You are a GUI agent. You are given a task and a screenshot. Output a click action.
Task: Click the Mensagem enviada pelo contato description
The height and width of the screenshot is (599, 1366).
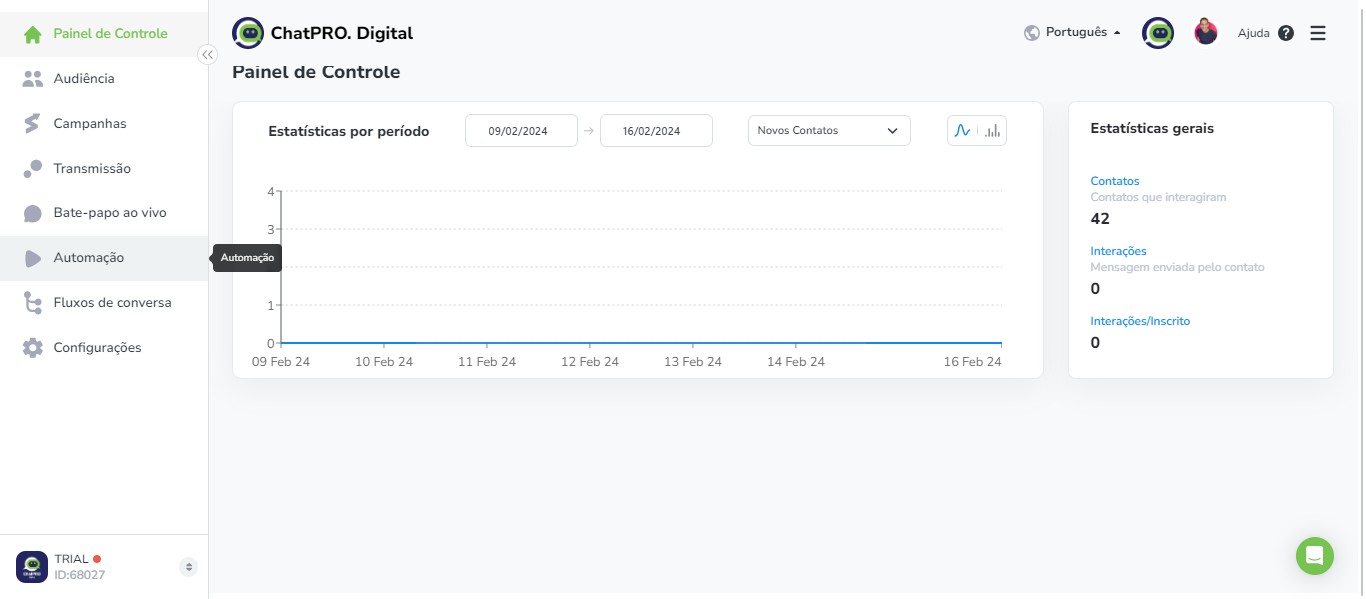(1177, 267)
